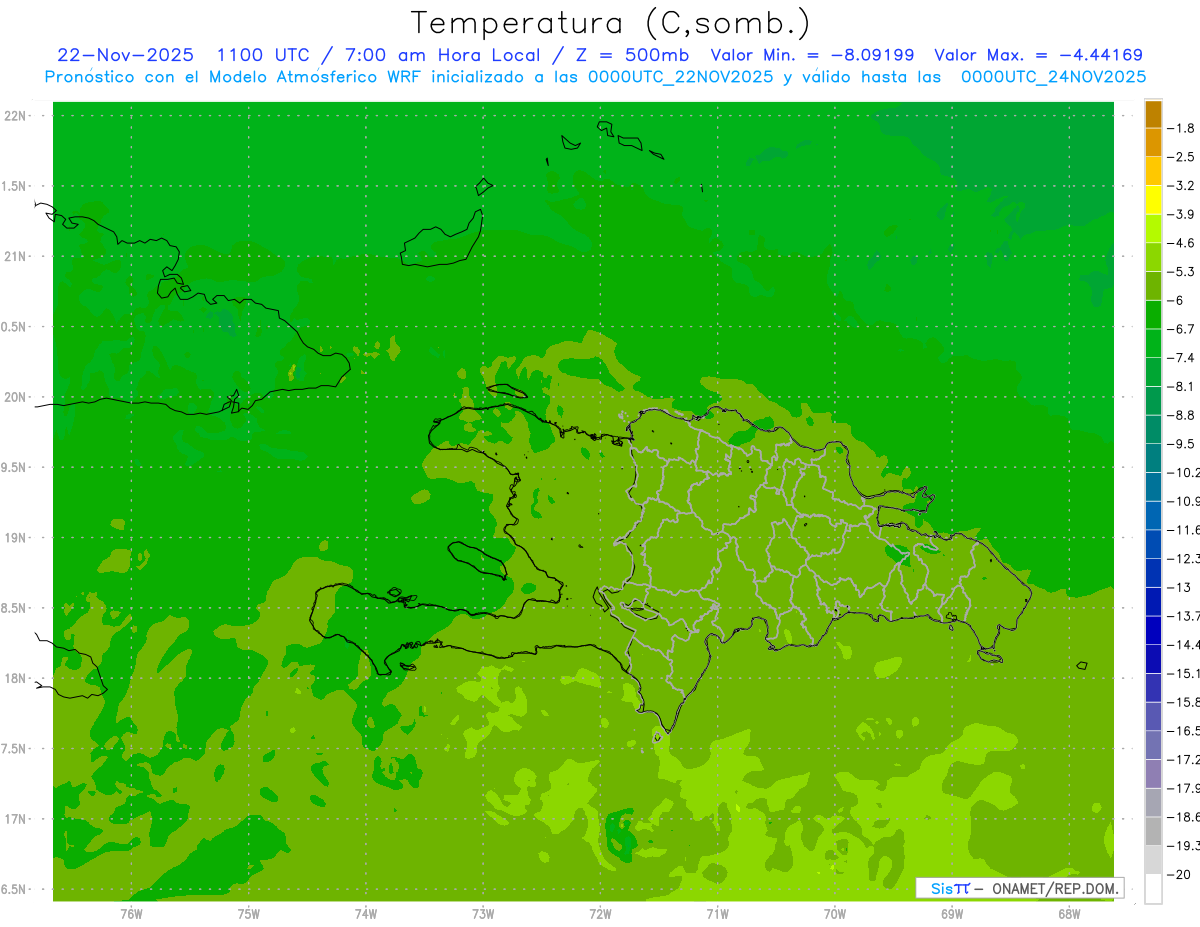Click the '18N' latitude label
1200x927 pixels.
click(x=15, y=678)
